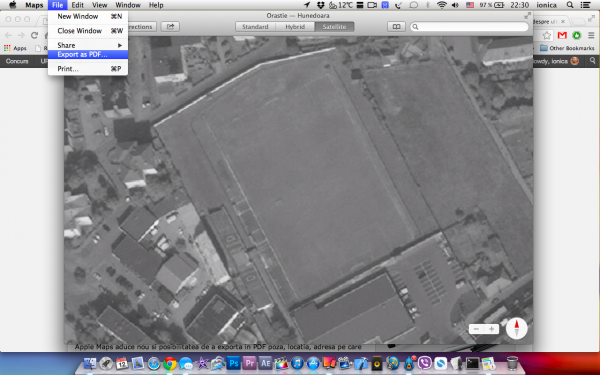
Task: Open Chrome's hamburger menu
Action: click(x=591, y=36)
